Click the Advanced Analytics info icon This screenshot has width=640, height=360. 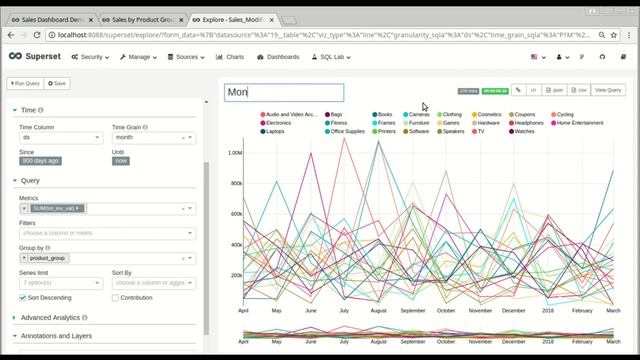(84, 318)
